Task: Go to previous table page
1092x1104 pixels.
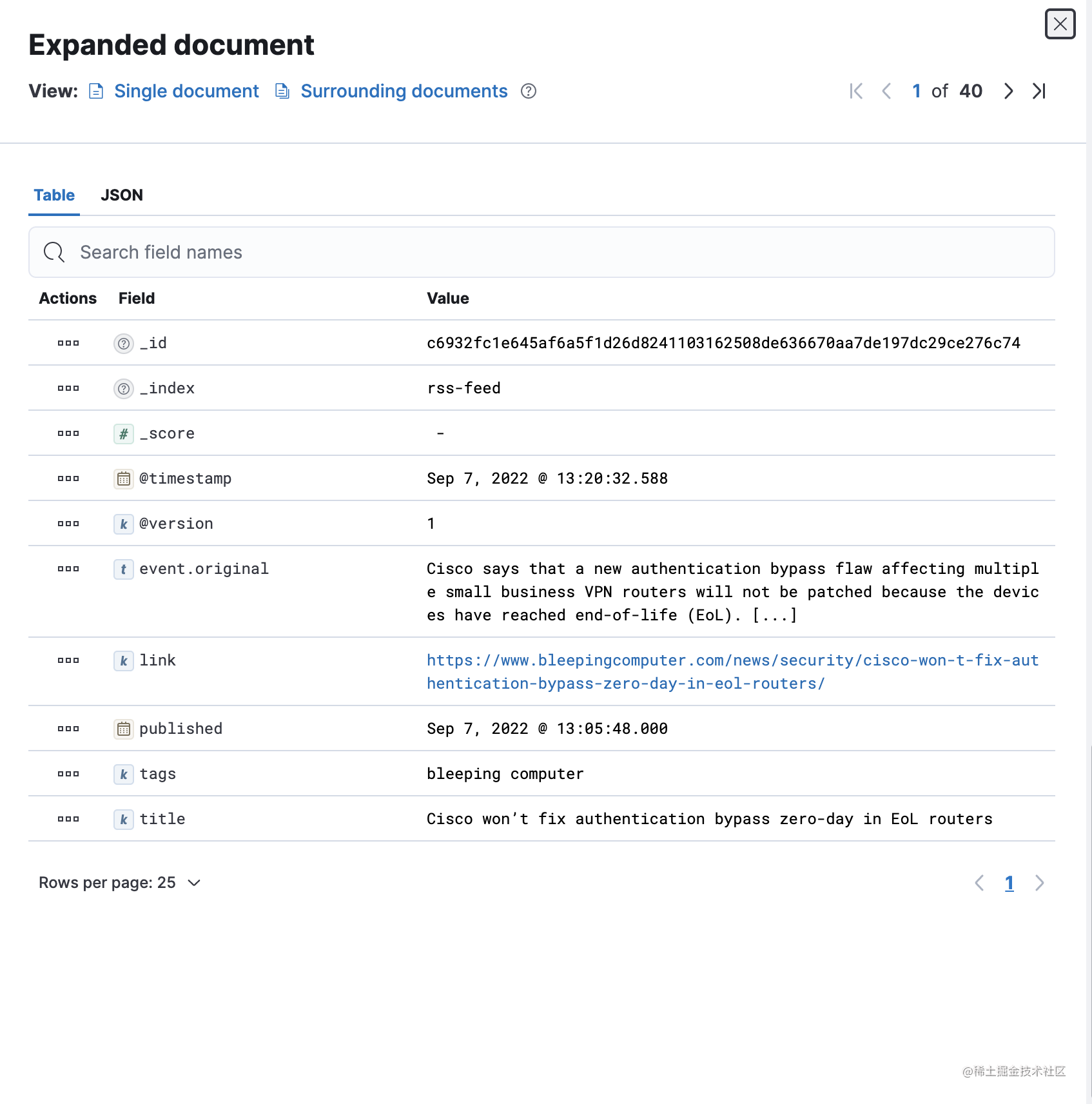Action: [979, 883]
